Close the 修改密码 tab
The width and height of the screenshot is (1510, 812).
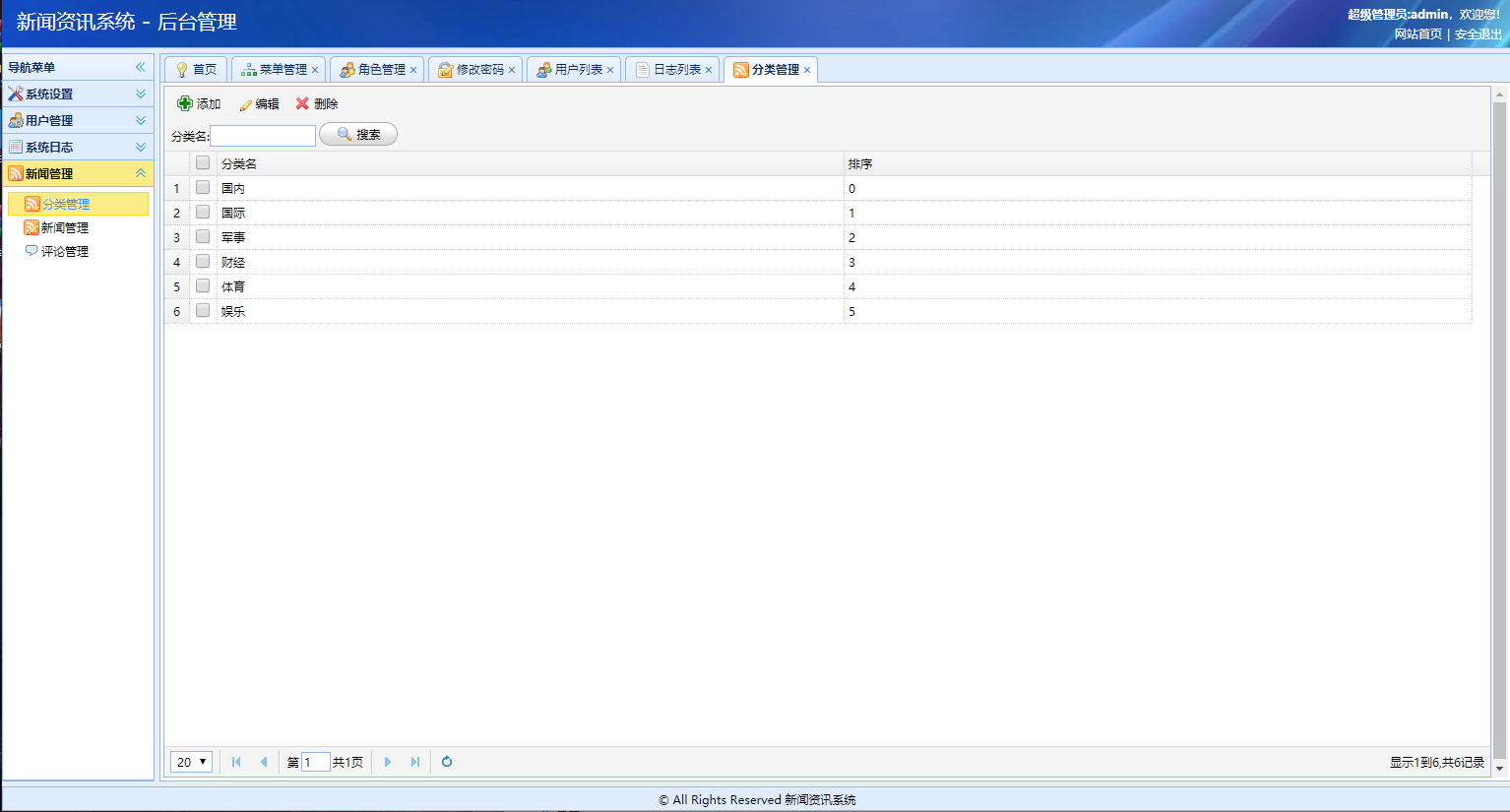point(512,70)
